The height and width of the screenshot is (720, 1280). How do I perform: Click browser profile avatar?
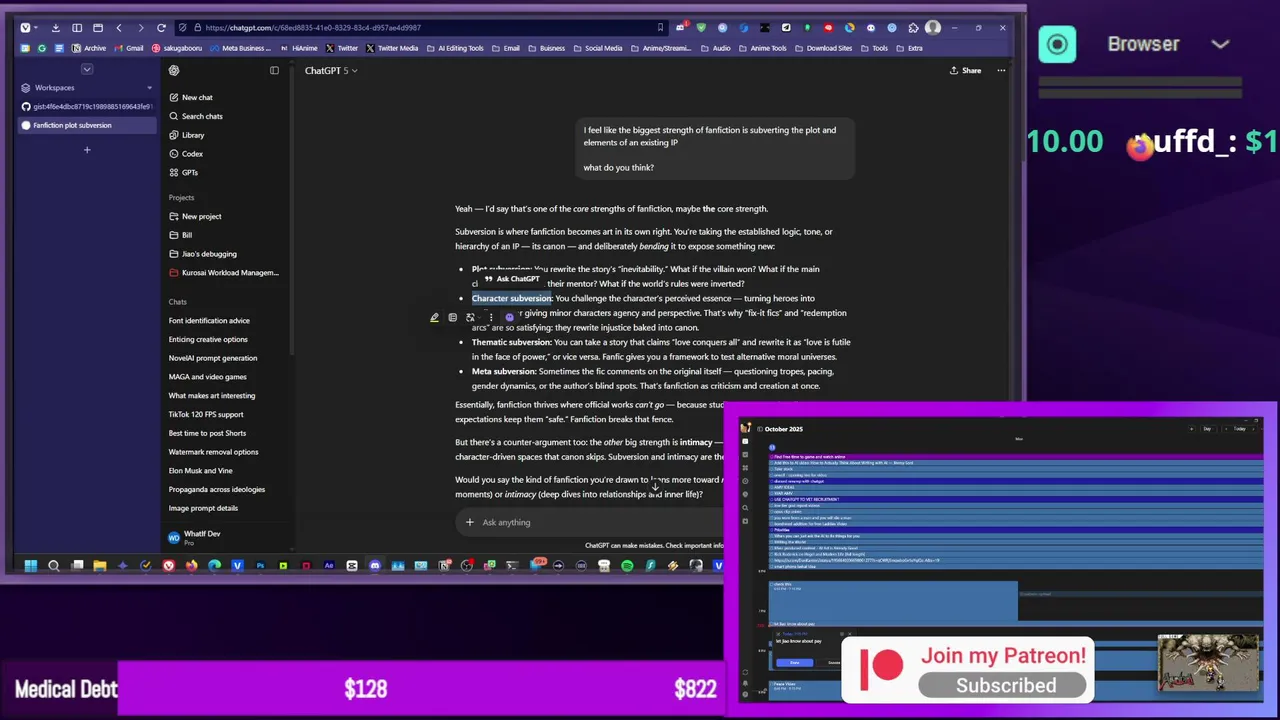[933, 28]
